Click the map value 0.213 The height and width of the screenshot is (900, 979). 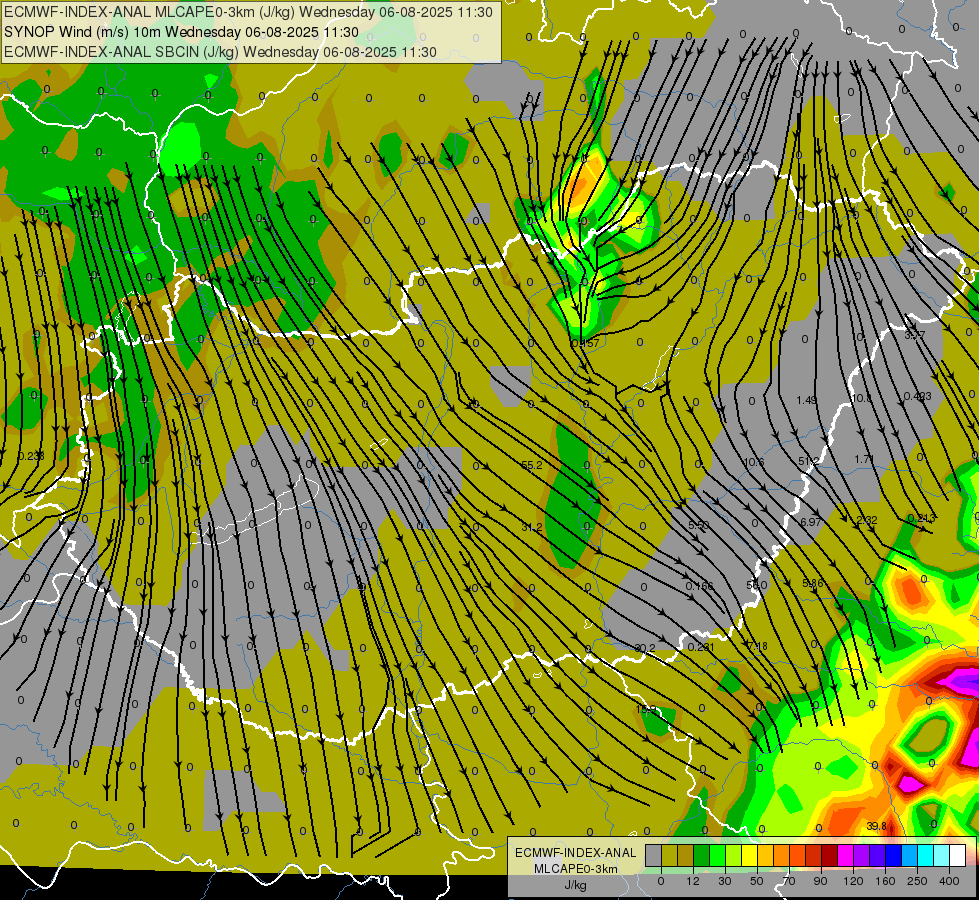point(922,518)
